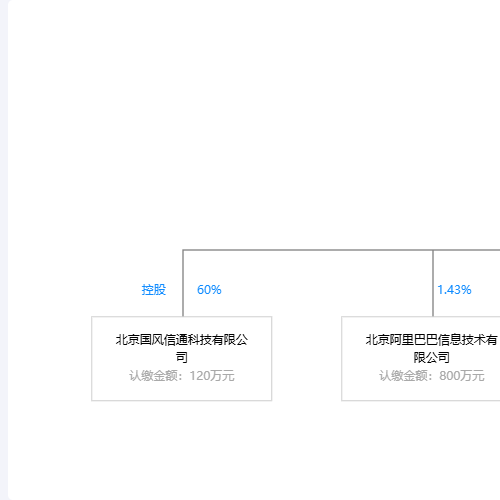Click 认缴金额:800万元 subscribed amount text
The height and width of the screenshot is (500, 500).
pyautogui.click(x=432, y=376)
